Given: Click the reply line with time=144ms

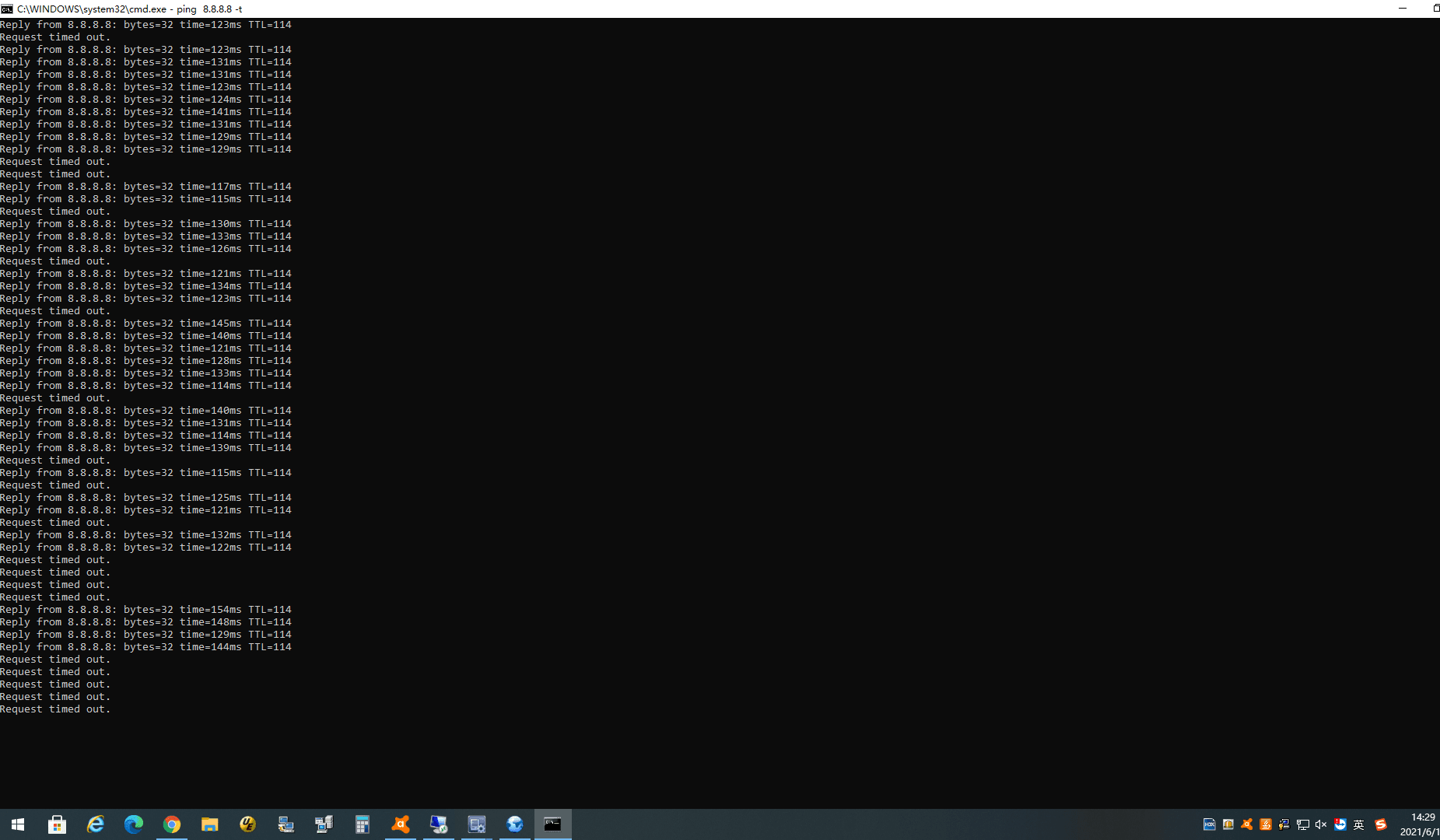Looking at the screenshot, I should (145, 647).
